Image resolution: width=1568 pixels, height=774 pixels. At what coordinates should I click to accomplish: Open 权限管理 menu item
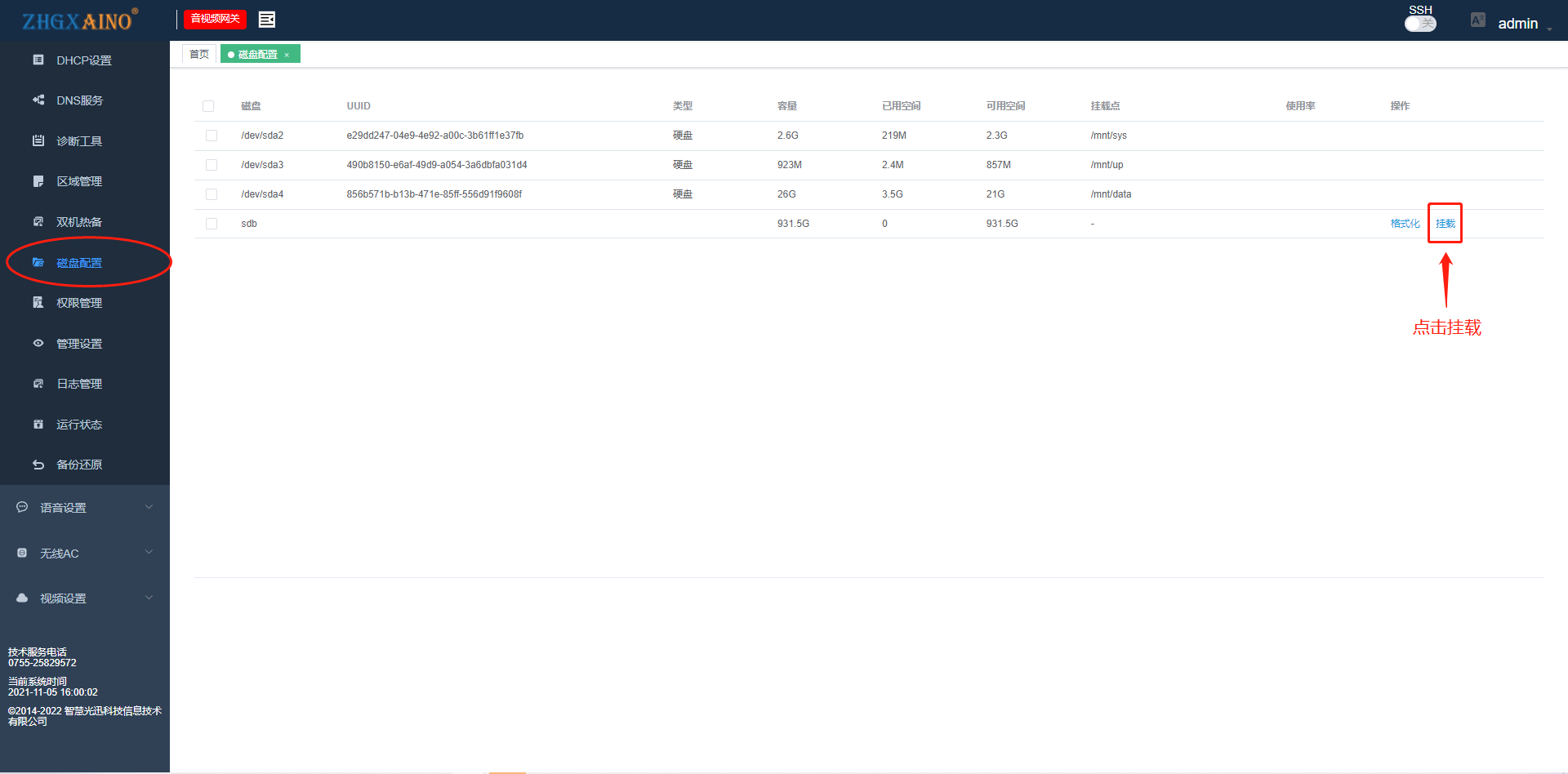coord(79,303)
